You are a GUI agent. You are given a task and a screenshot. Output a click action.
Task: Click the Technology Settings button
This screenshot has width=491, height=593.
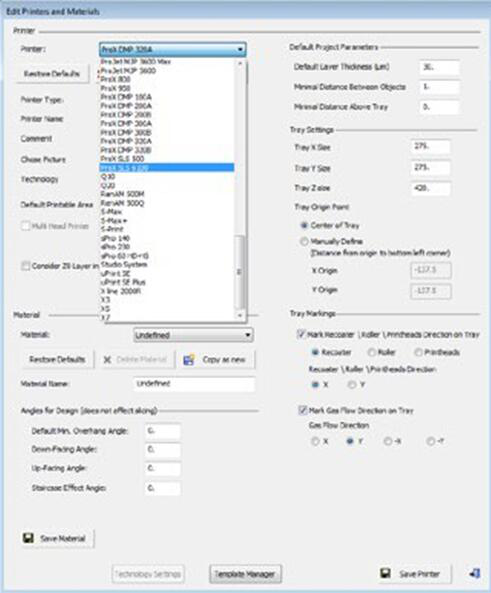pos(148,574)
